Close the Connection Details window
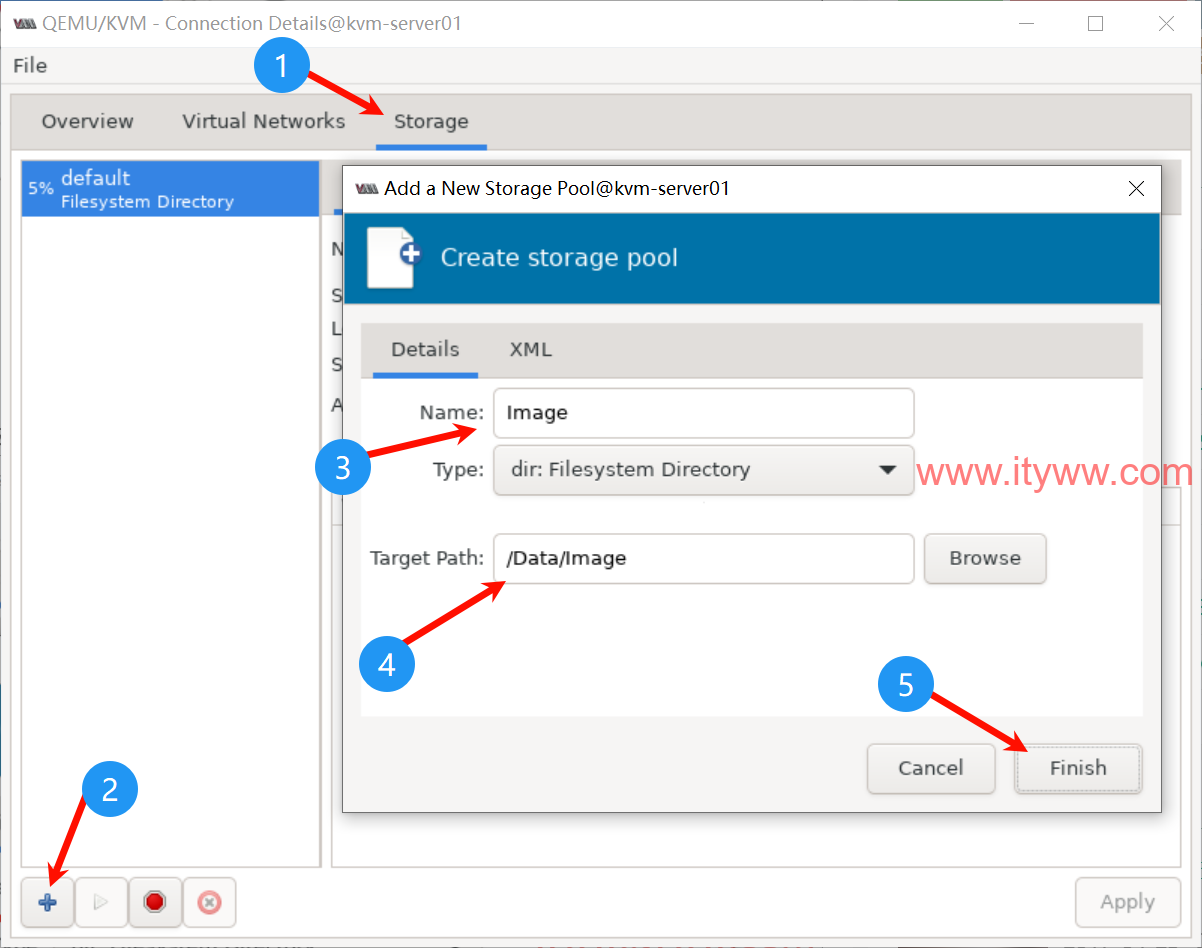The width and height of the screenshot is (1202, 948). (1166, 24)
